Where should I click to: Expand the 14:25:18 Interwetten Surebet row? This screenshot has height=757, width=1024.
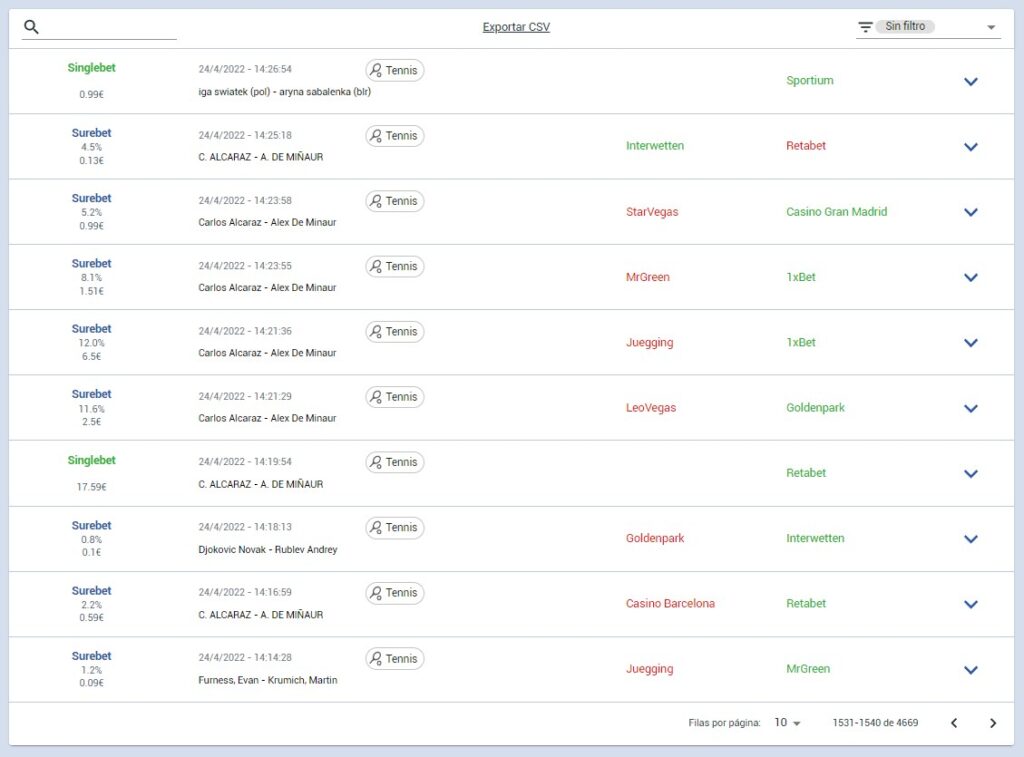click(970, 147)
